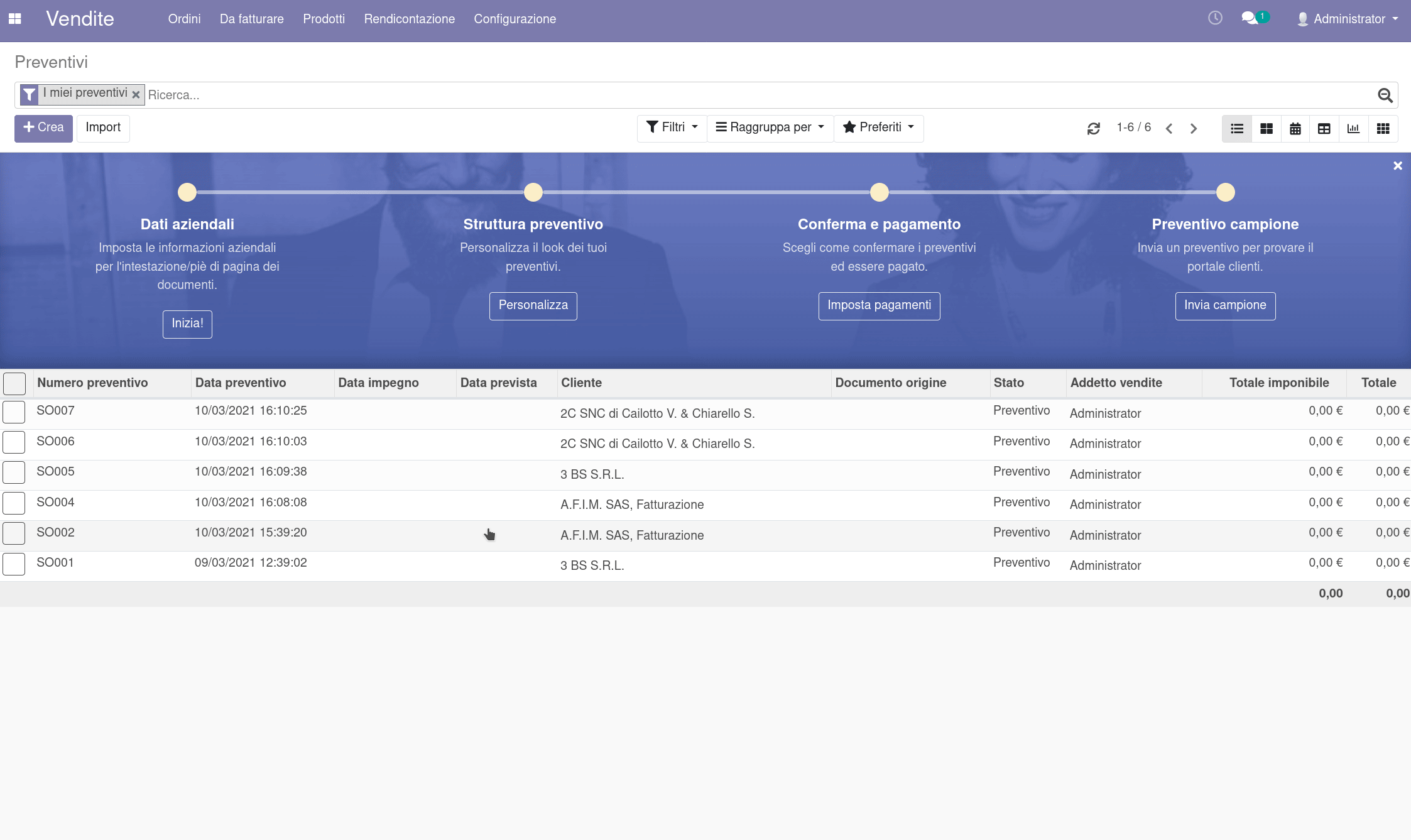Remove the 'I miei preventivi' filter

point(136,95)
